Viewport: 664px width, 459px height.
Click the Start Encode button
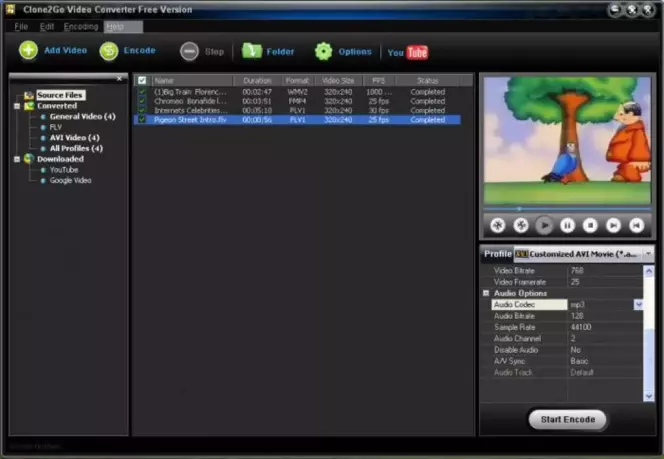[567, 419]
